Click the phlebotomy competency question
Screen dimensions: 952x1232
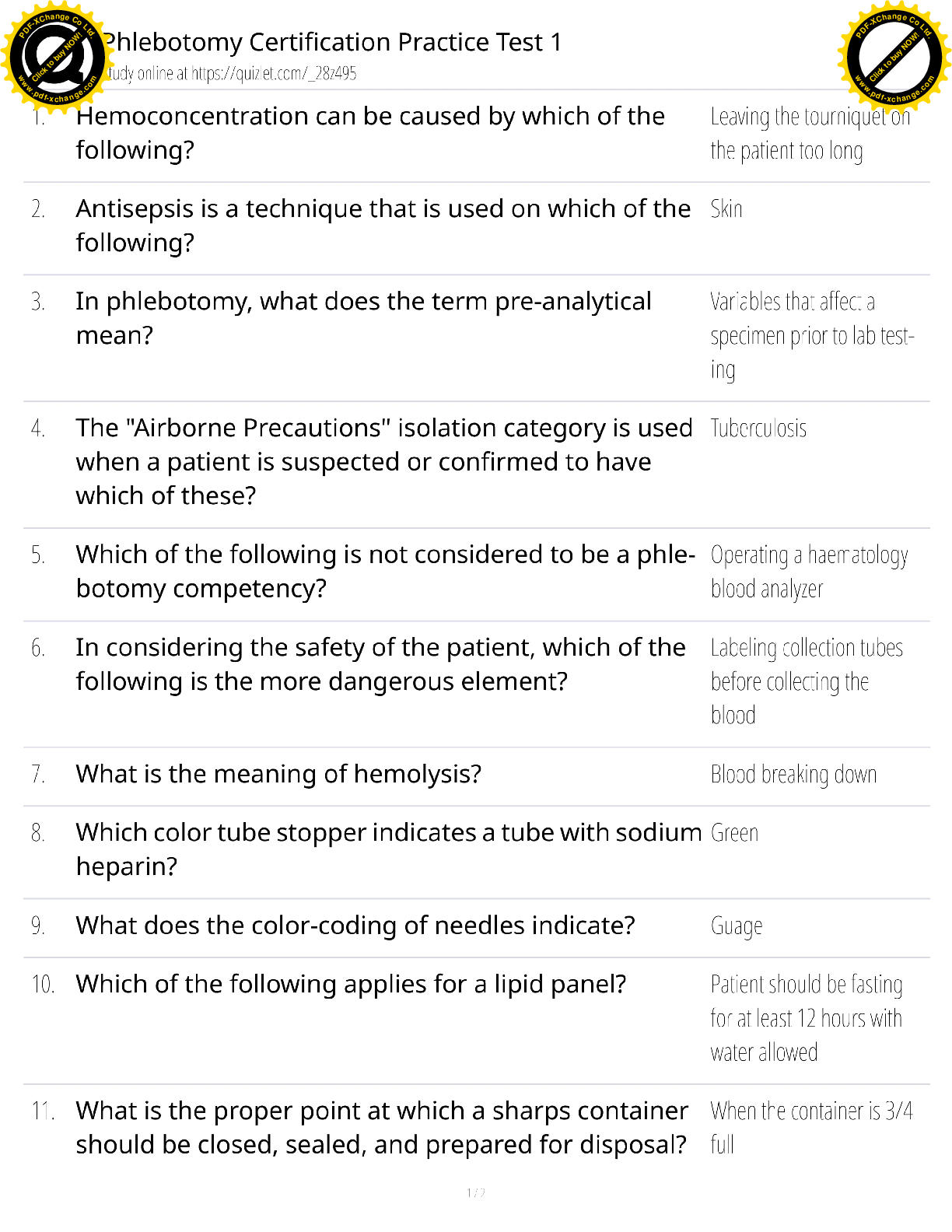click(x=385, y=572)
